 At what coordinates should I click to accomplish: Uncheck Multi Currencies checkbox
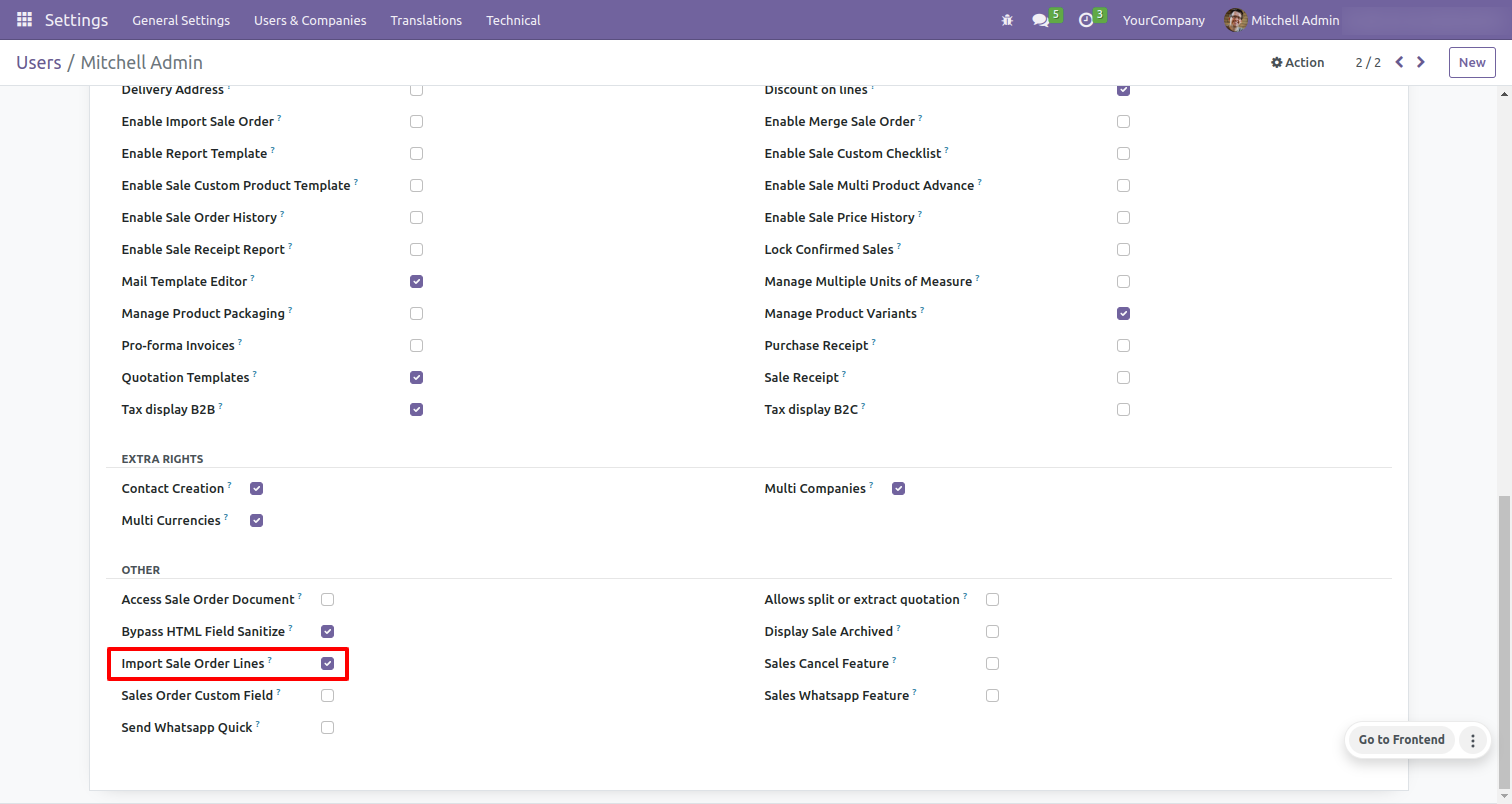(256, 520)
